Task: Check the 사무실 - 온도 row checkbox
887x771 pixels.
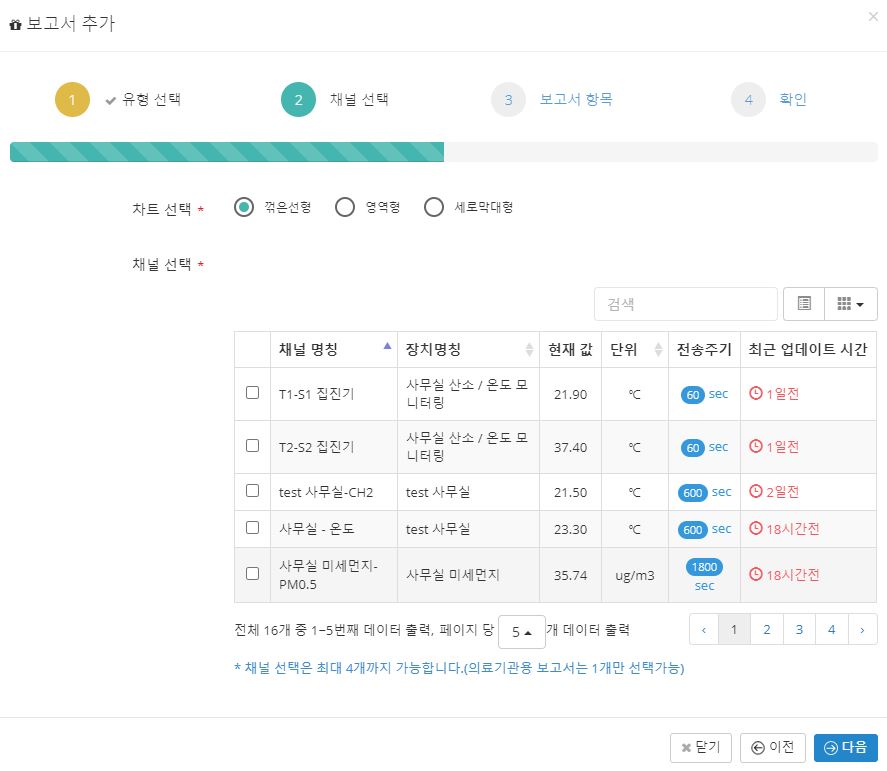Action: pyautogui.click(x=253, y=528)
